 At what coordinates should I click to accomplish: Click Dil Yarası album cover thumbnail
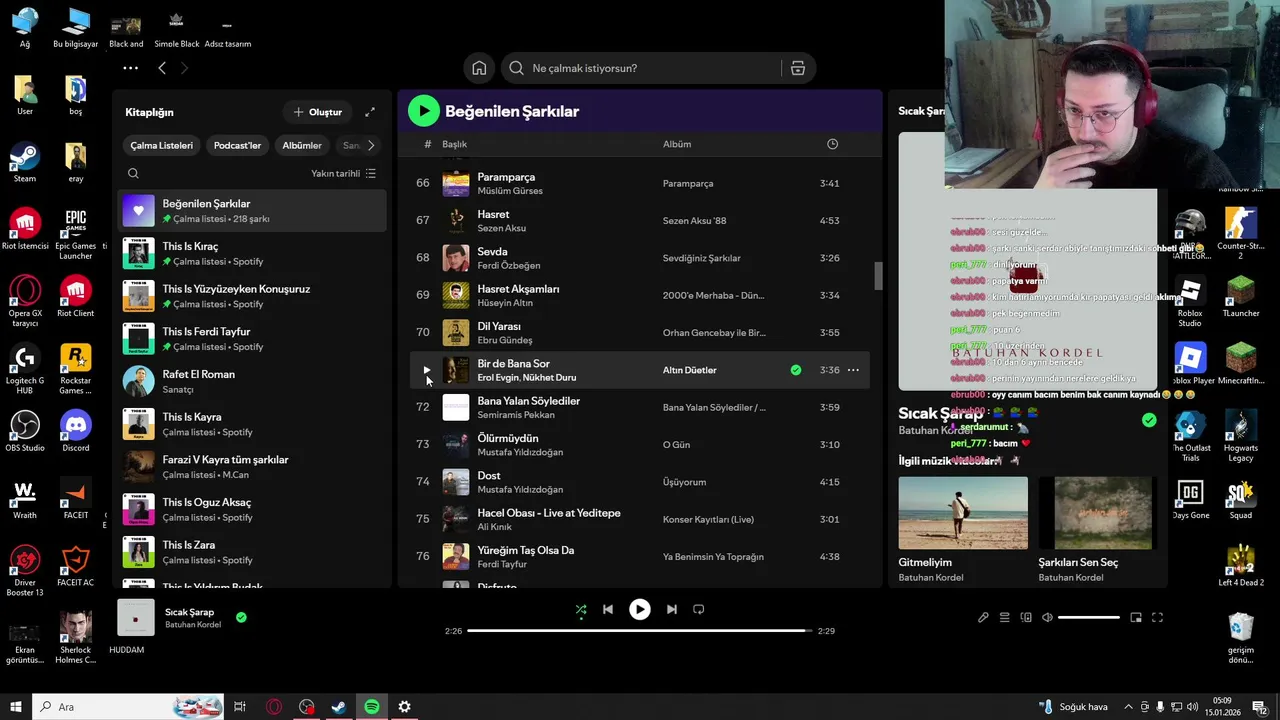pyautogui.click(x=456, y=333)
